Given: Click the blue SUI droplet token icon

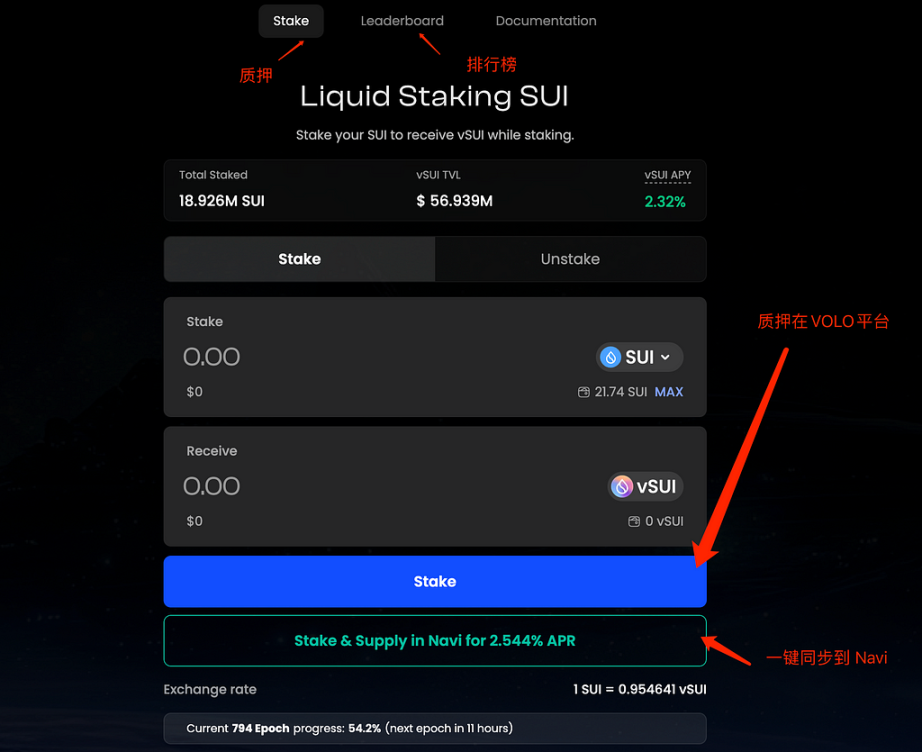Looking at the screenshot, I should [610, 357].
